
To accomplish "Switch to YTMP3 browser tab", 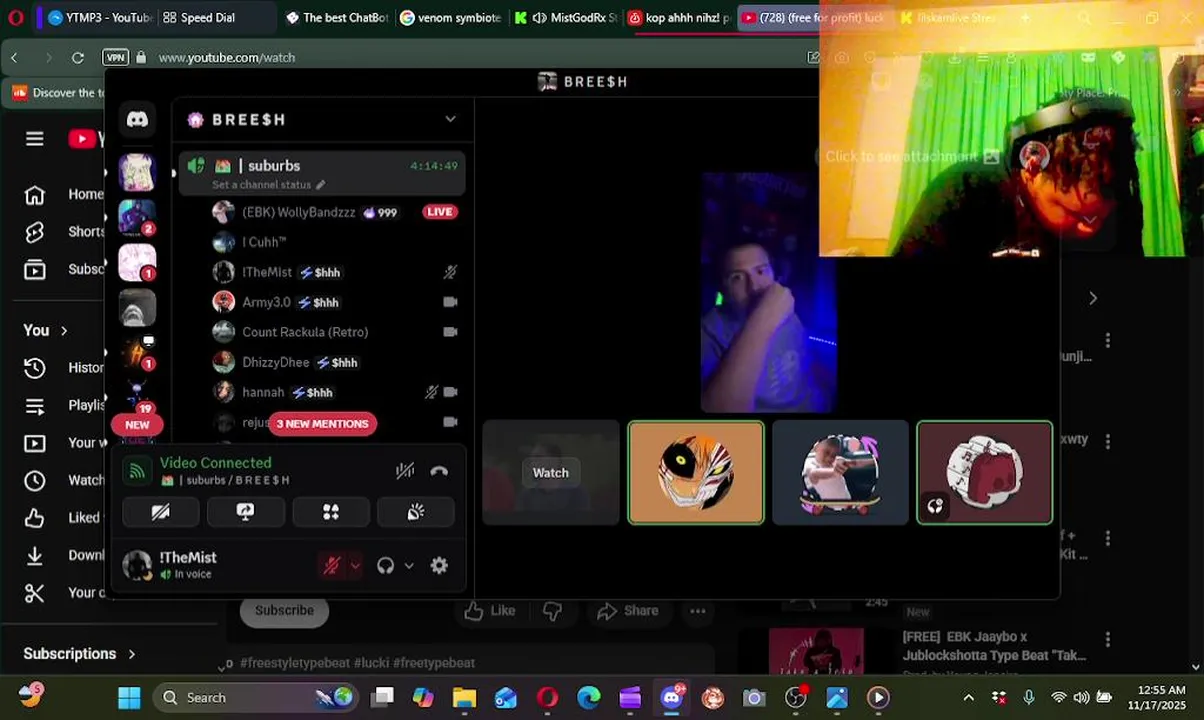I will [x=99, y=18].
